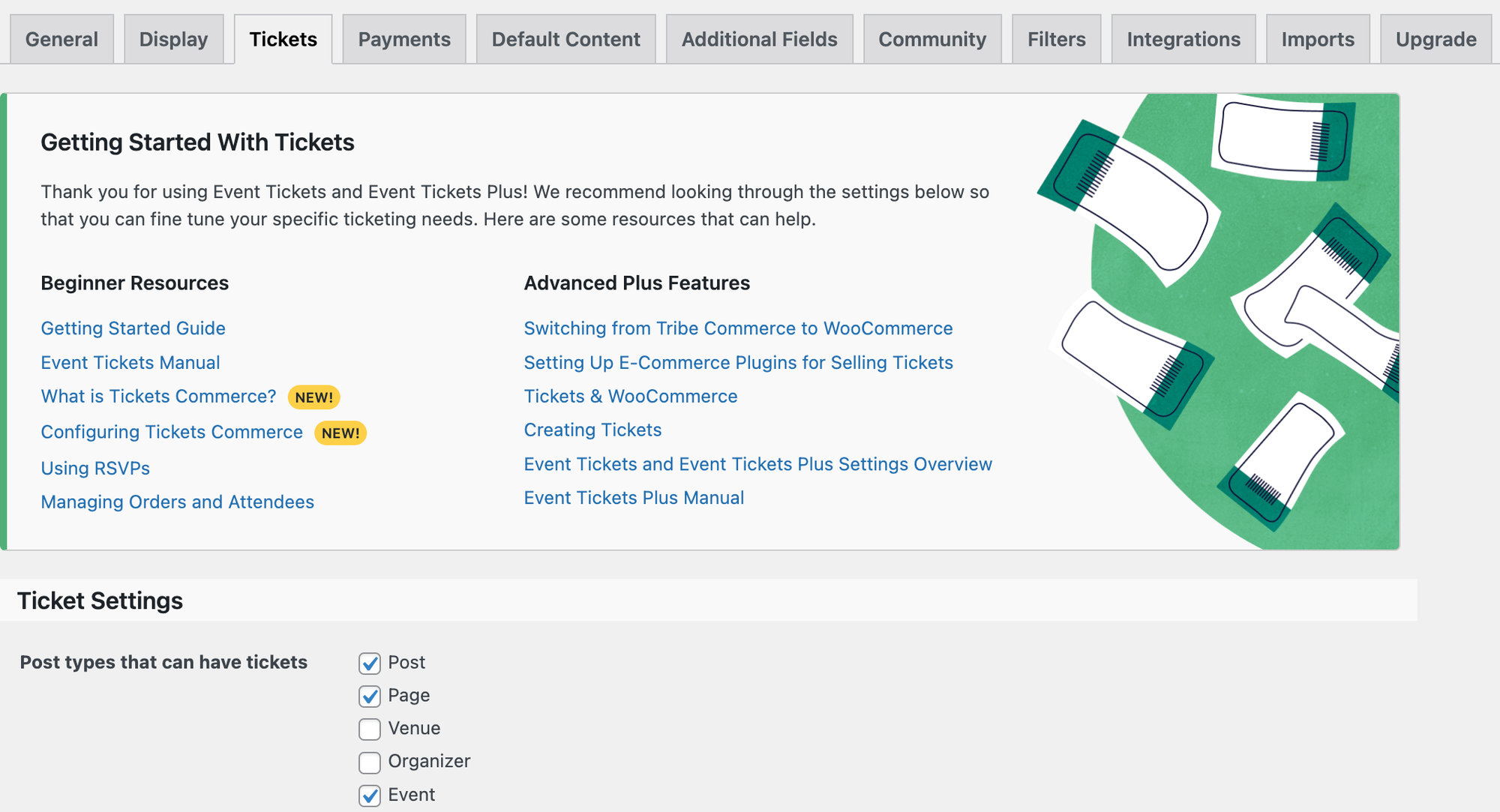Select the Additional Fields tab

758,39
